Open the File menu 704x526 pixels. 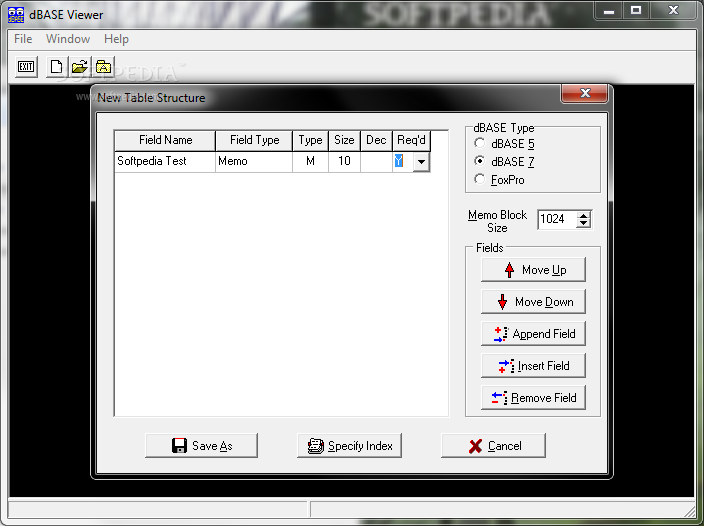[23, 39]
